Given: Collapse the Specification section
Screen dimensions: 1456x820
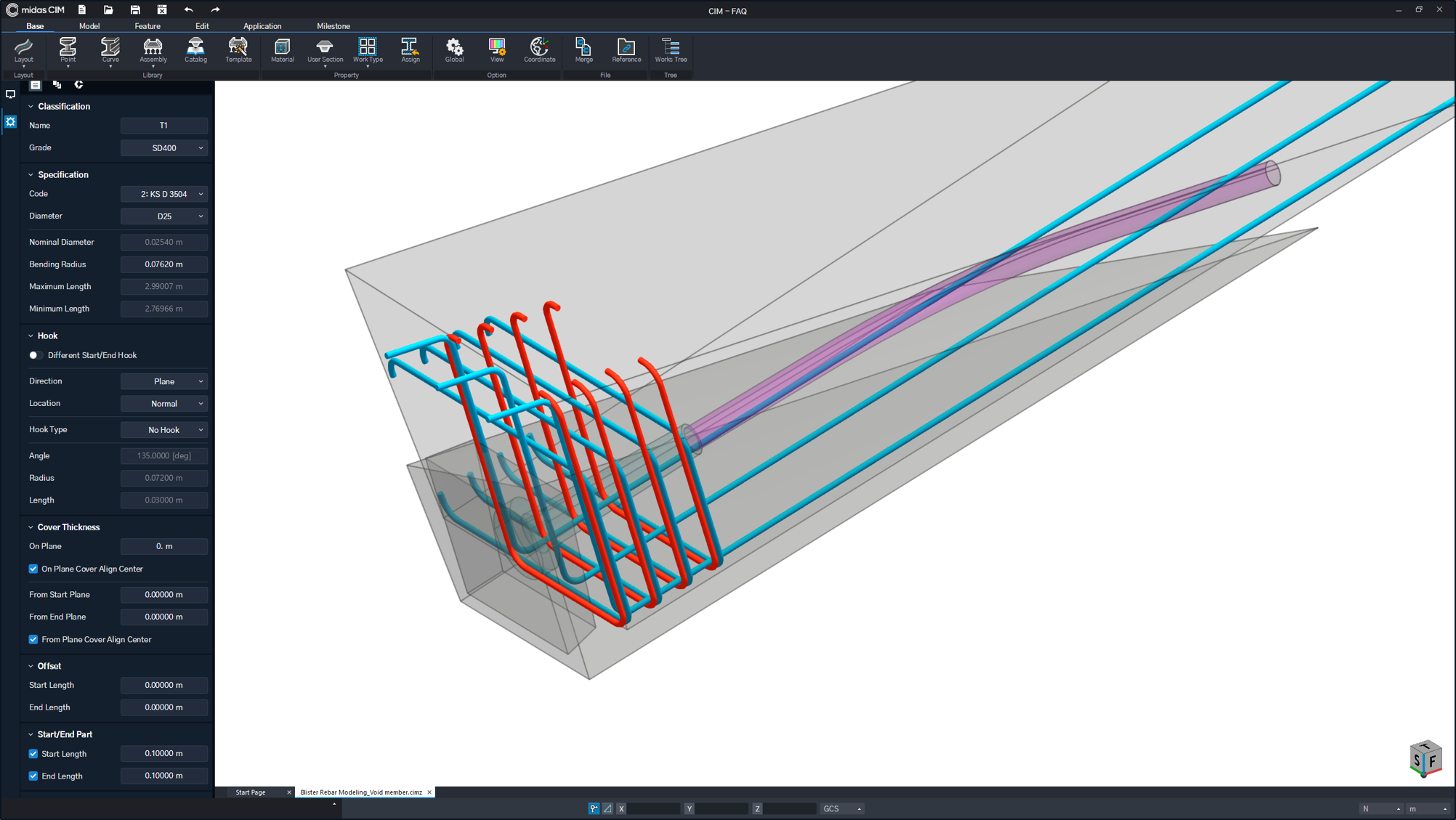Looking at the screenshot, I should click(x=31, y=175).
